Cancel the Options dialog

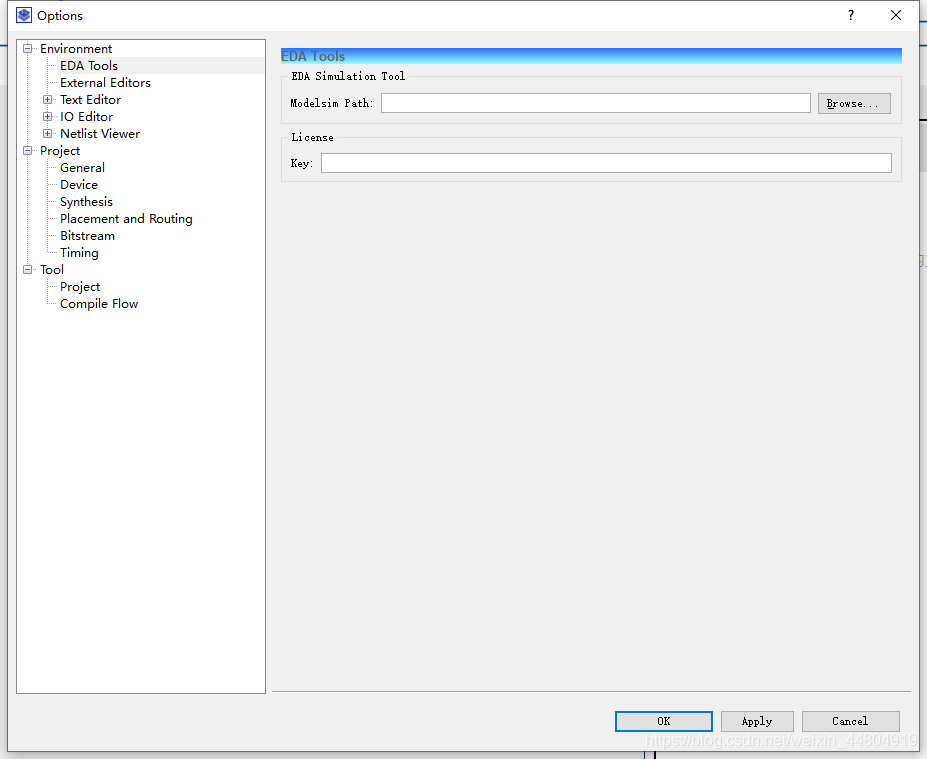tap(850, 721)
